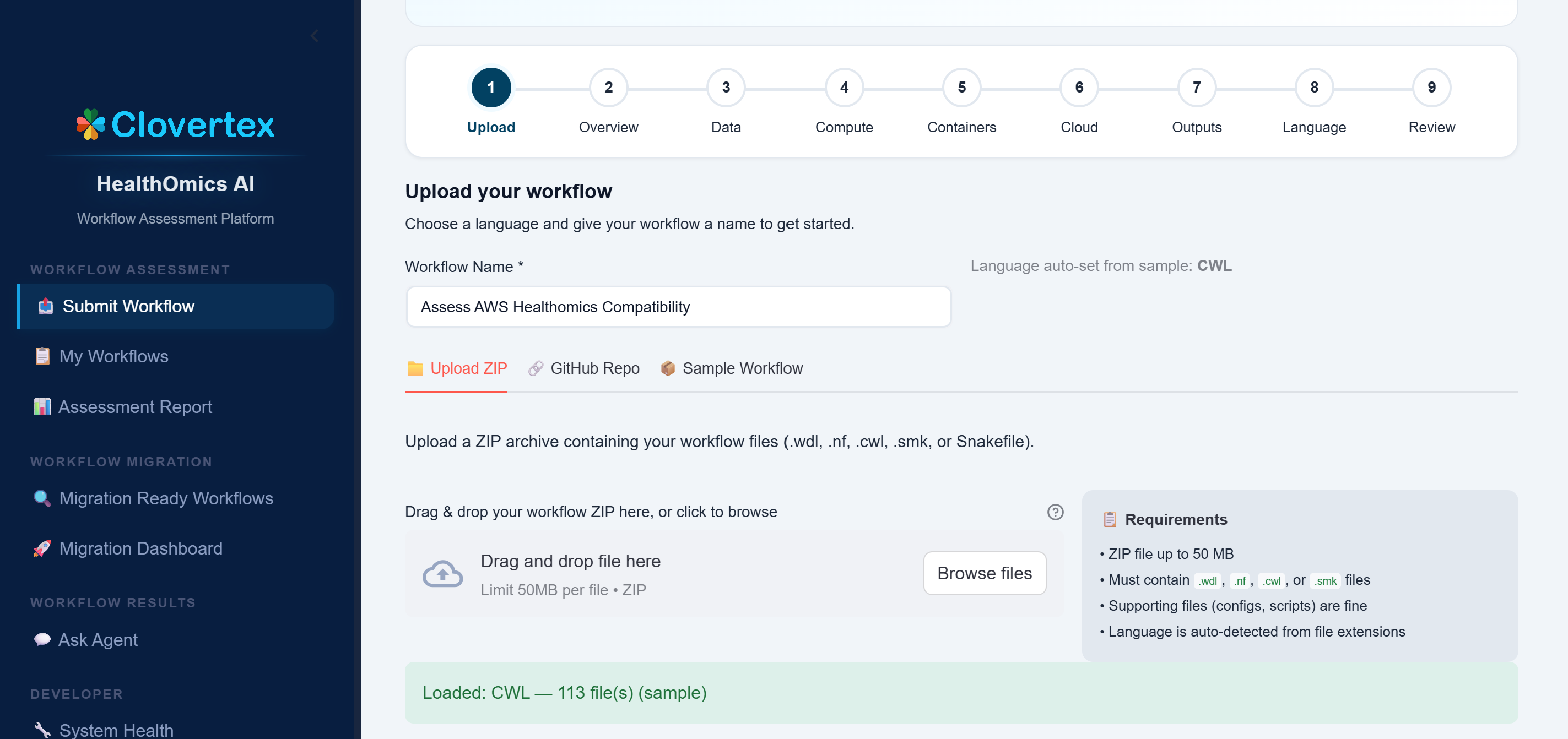Click the Workflow Name input field
Viewport: 1568px width, 739px height.
point(678,307)
